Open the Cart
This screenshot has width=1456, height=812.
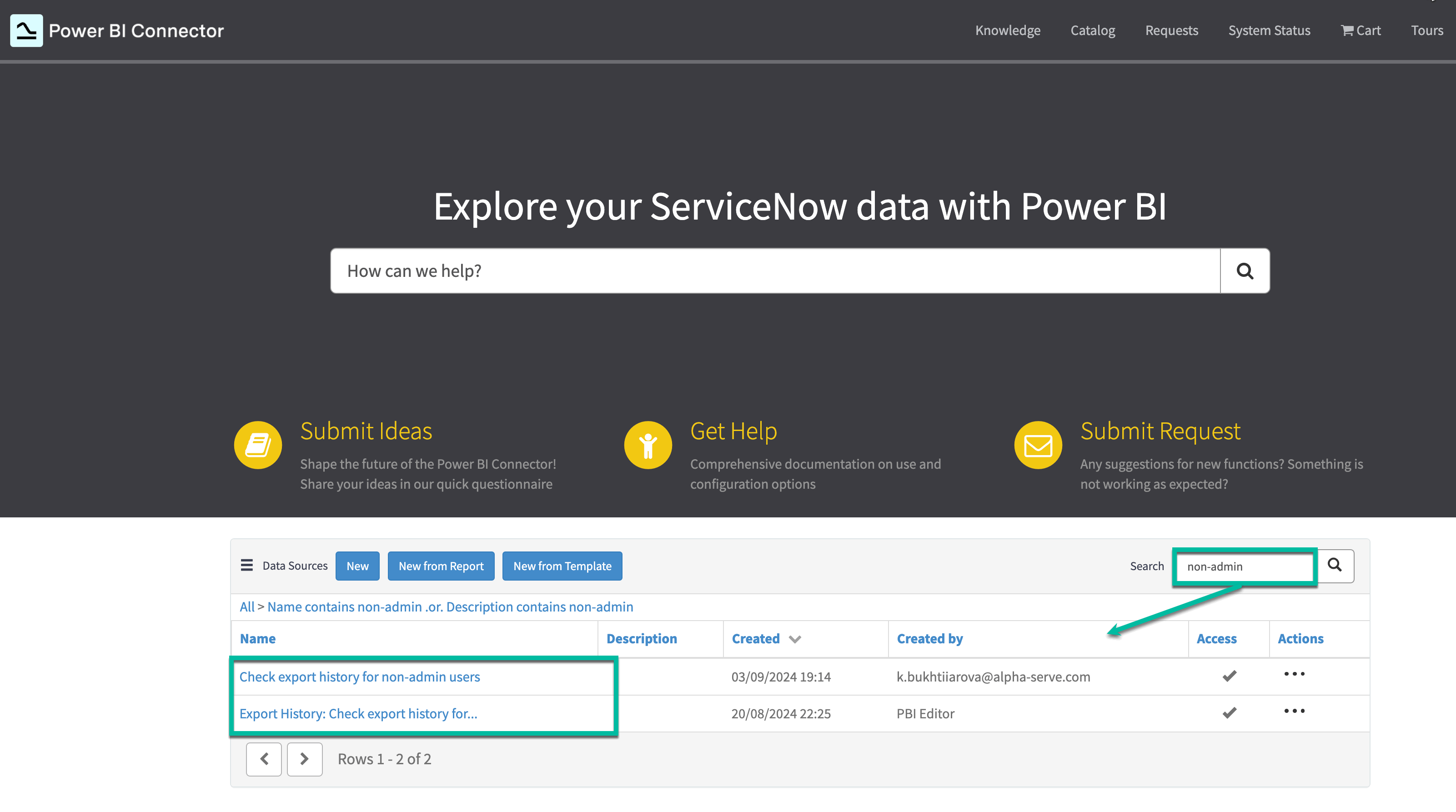(x=1361, y=30)
